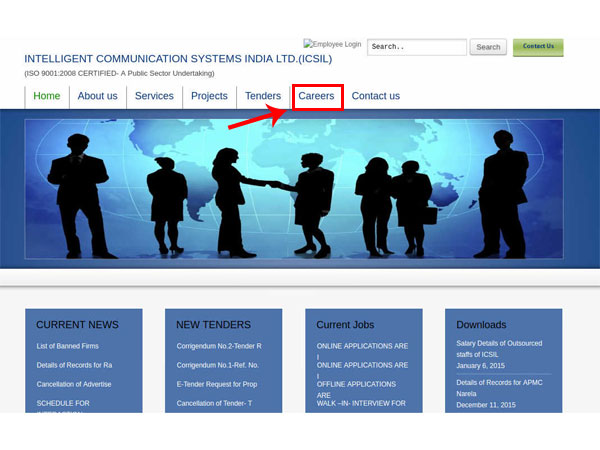The height and width of the screenshot is (450, 600).
Task: Focus the Search text field
Action: (x=417, y=47)
